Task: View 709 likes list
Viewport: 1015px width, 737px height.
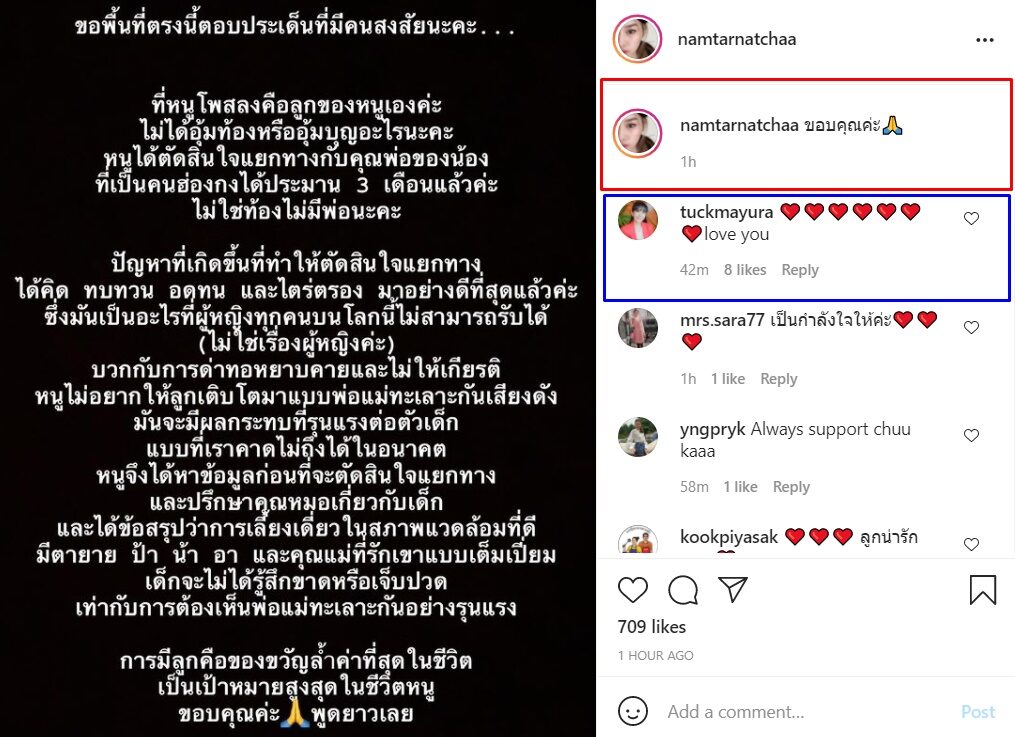Action: click(x=651, y=626)
